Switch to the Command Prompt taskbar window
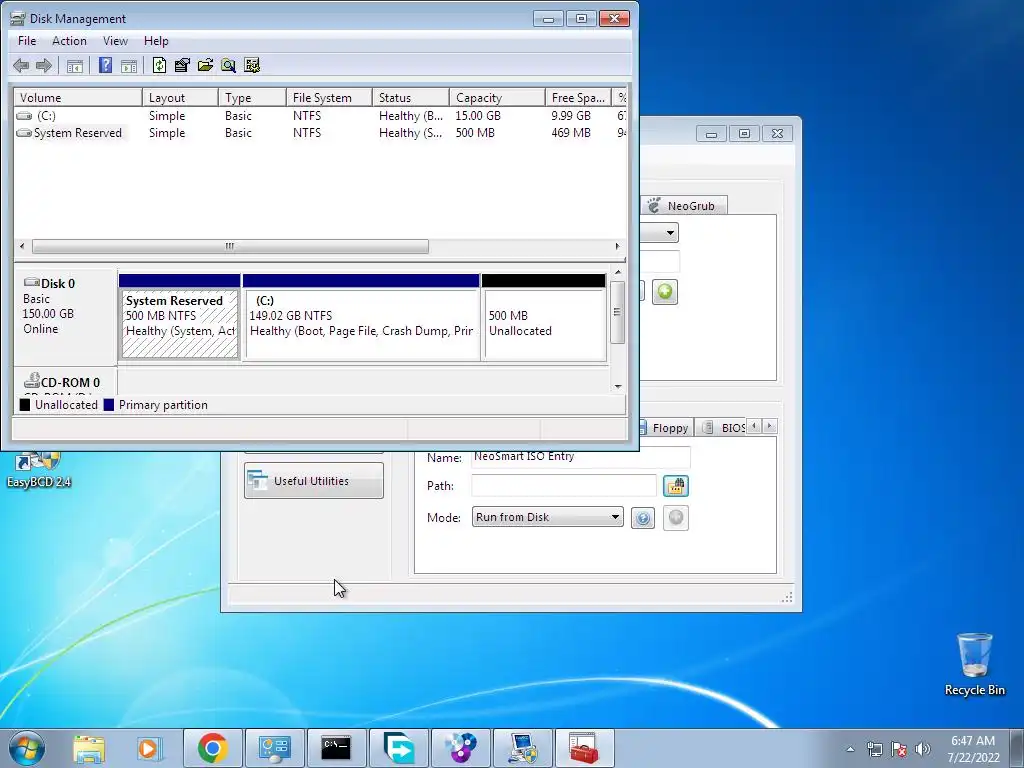 click(336, 748)
